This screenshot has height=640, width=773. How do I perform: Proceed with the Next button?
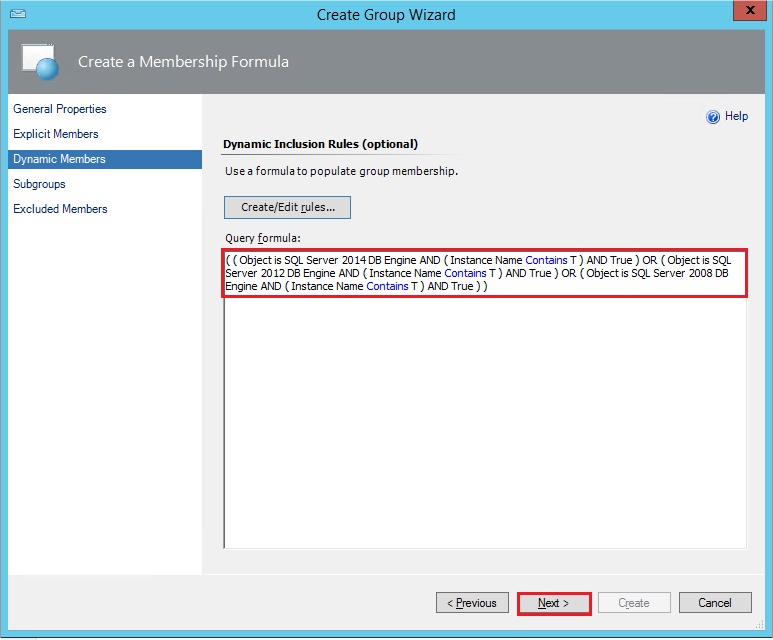(x=554, y=603)
